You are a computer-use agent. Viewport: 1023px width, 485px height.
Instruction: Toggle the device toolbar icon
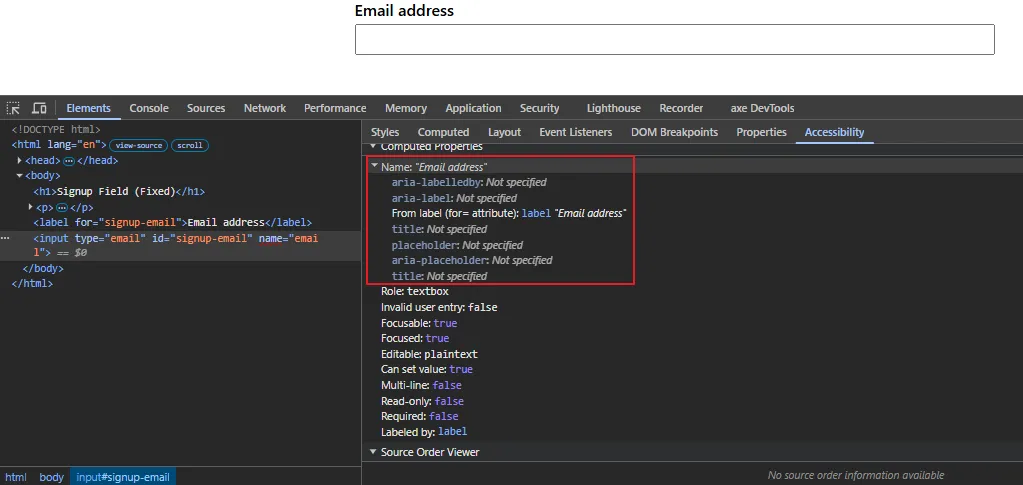39,108
